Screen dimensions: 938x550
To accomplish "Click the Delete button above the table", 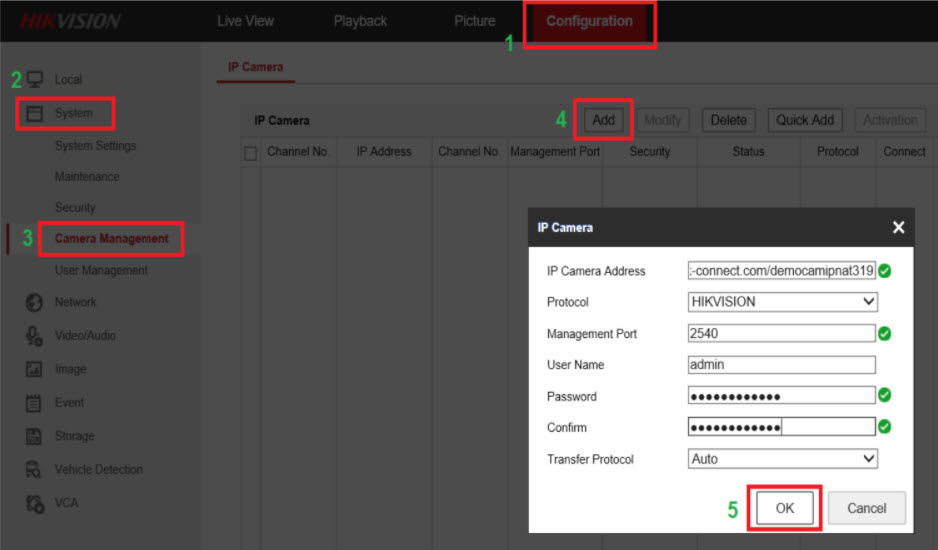I will click(728, 120).
